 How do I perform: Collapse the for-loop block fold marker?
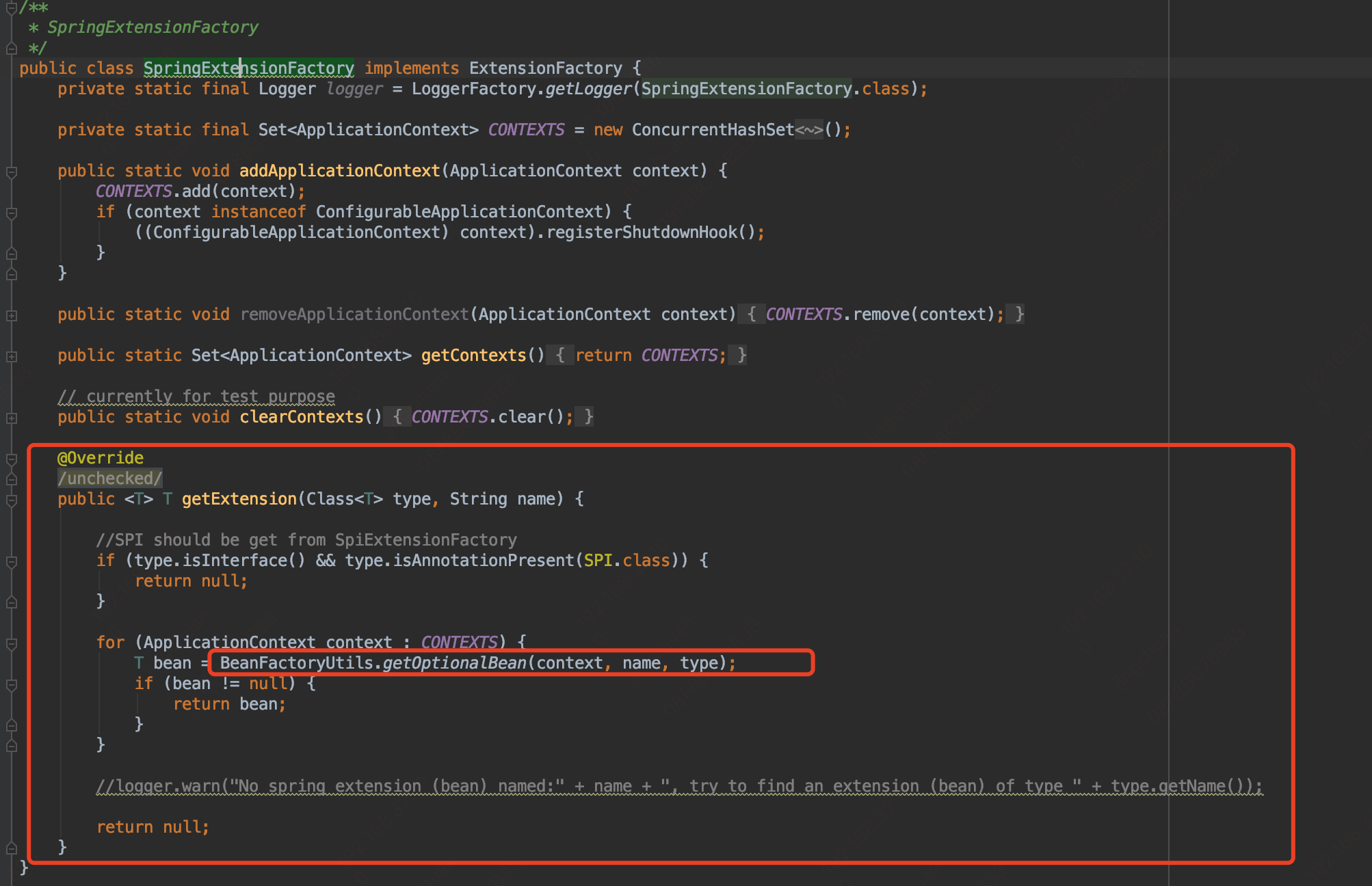tap(11, 643)
